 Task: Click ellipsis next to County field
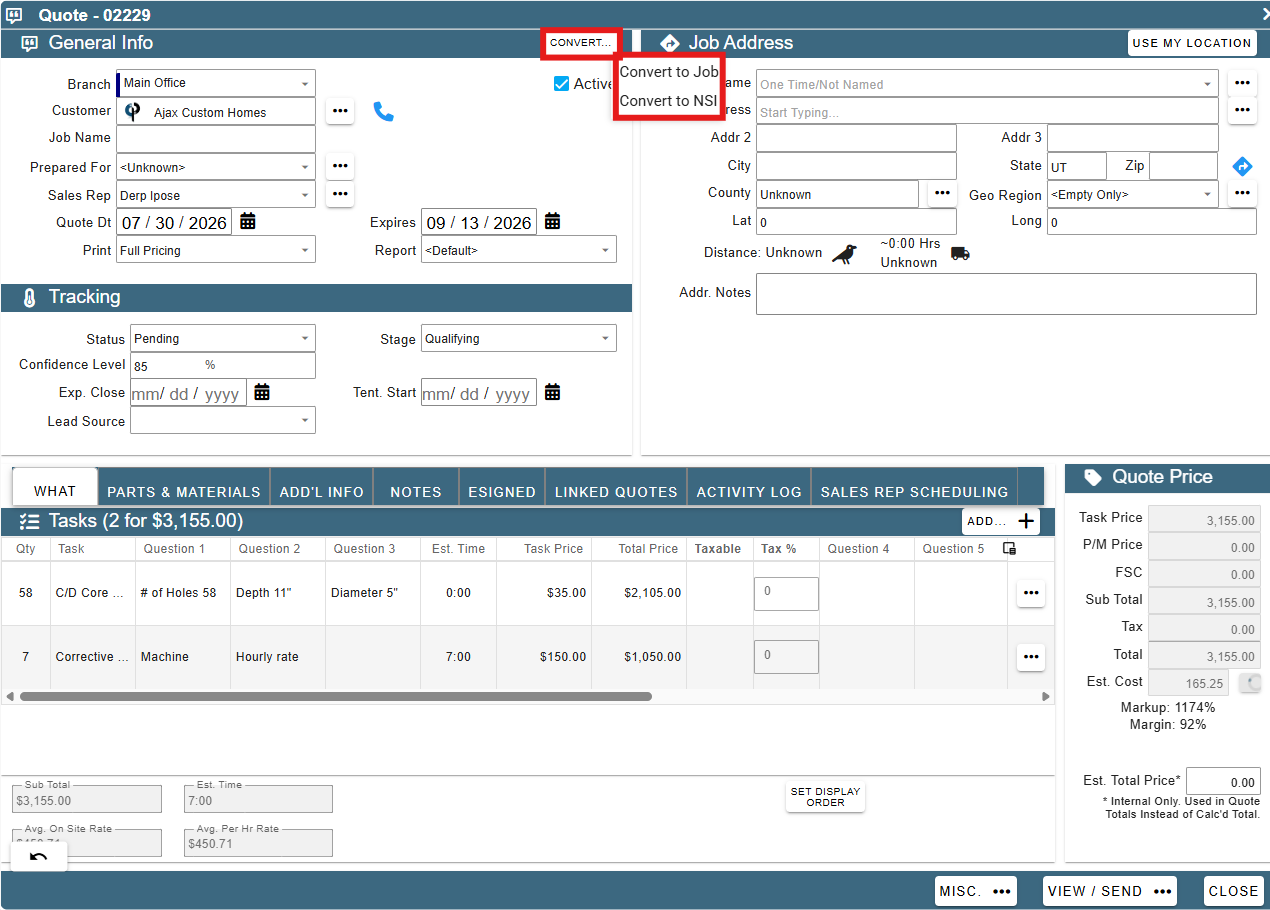point(942,194)
